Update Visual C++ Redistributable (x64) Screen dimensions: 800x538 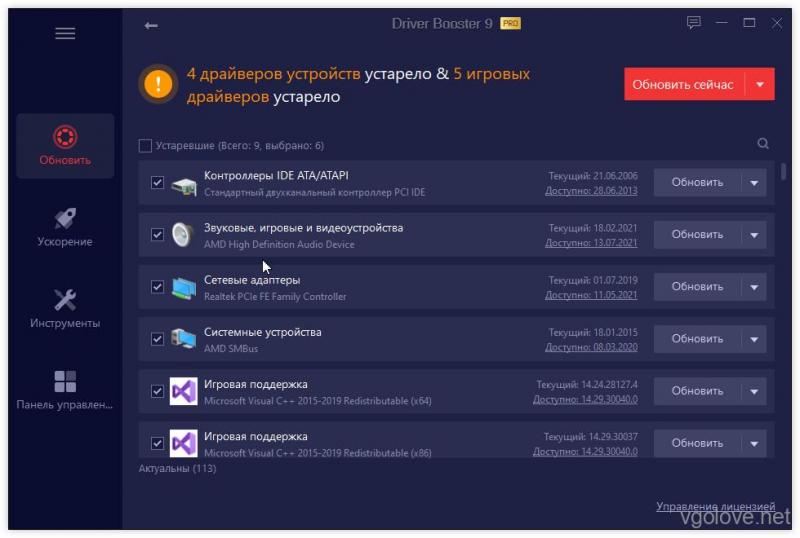tap(697, 392)
